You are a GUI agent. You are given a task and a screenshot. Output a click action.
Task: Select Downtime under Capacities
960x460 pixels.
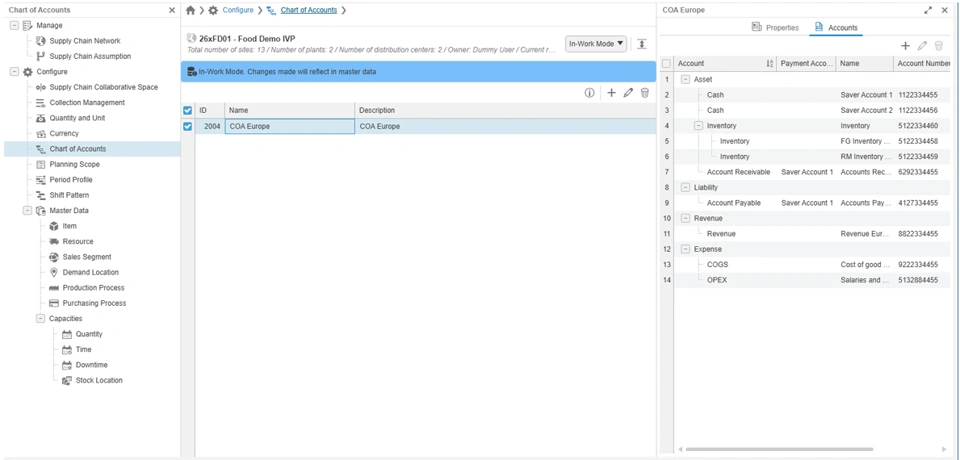click(x=92, y=365)
